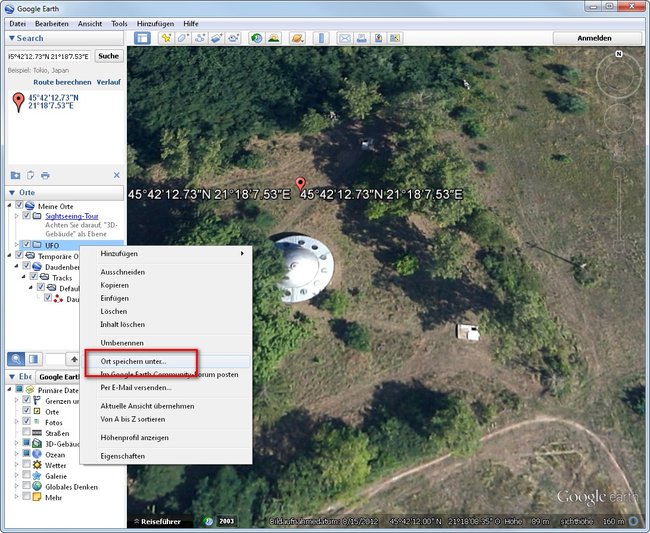Screen dimensions: 650x533
Task: Click the print toolbar icon
Action: tap(361, 38)
